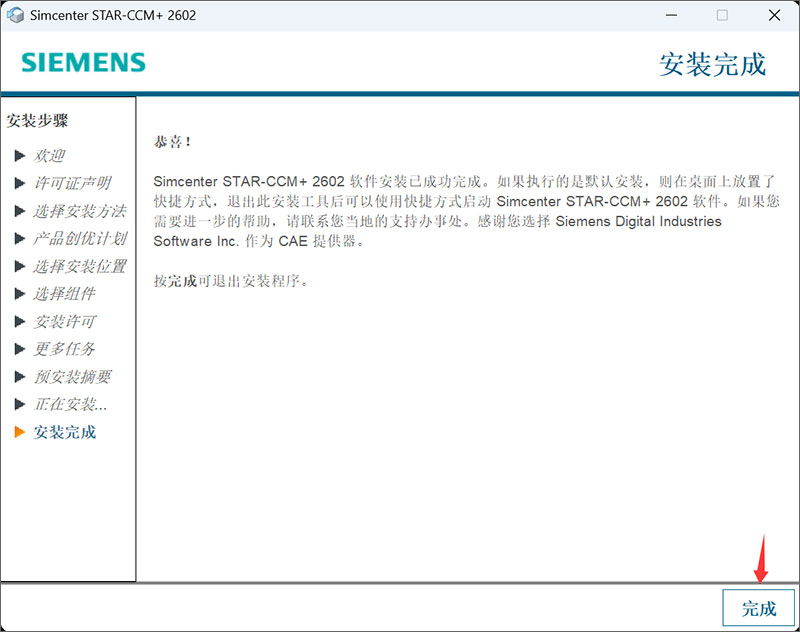Click the disabled maximize window button
This screenshot has height=632, width=800.
722,15
